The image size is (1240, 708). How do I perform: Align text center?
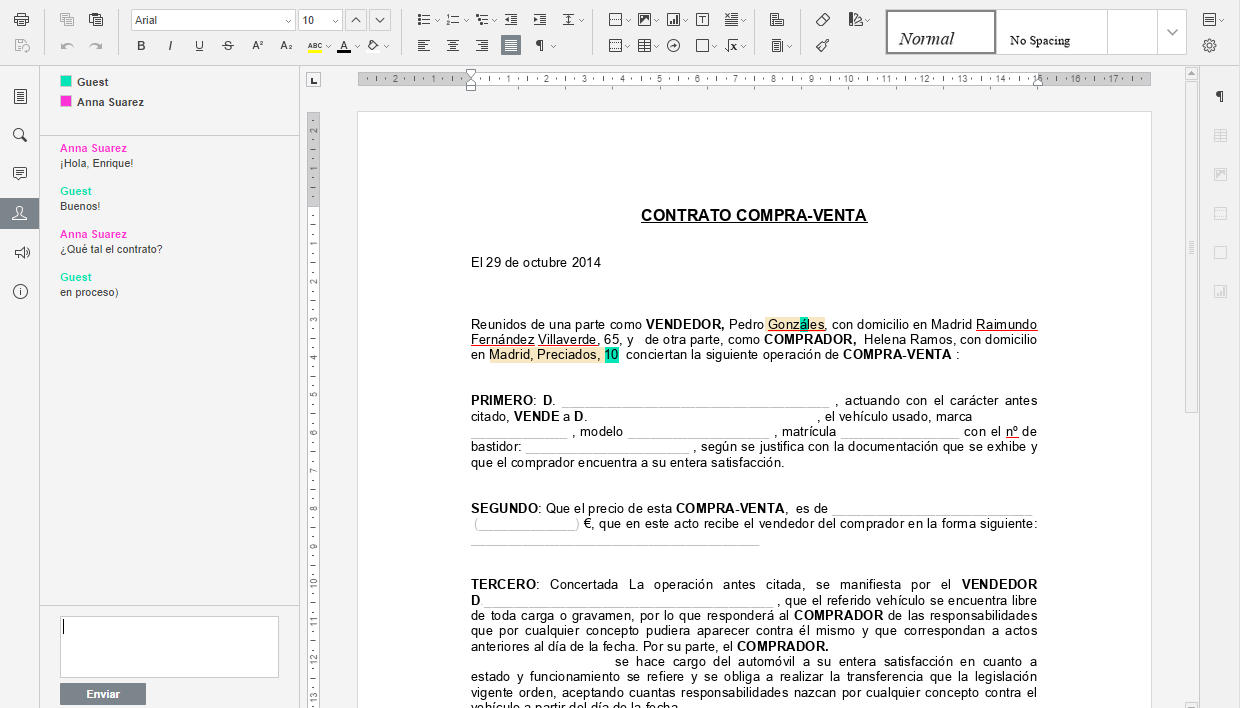[453, 46]
